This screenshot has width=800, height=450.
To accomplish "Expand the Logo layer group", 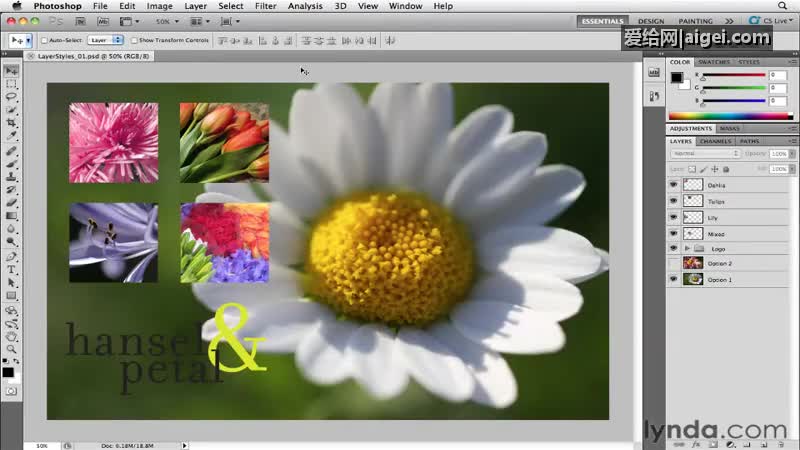I will click(x=687, y=248).
